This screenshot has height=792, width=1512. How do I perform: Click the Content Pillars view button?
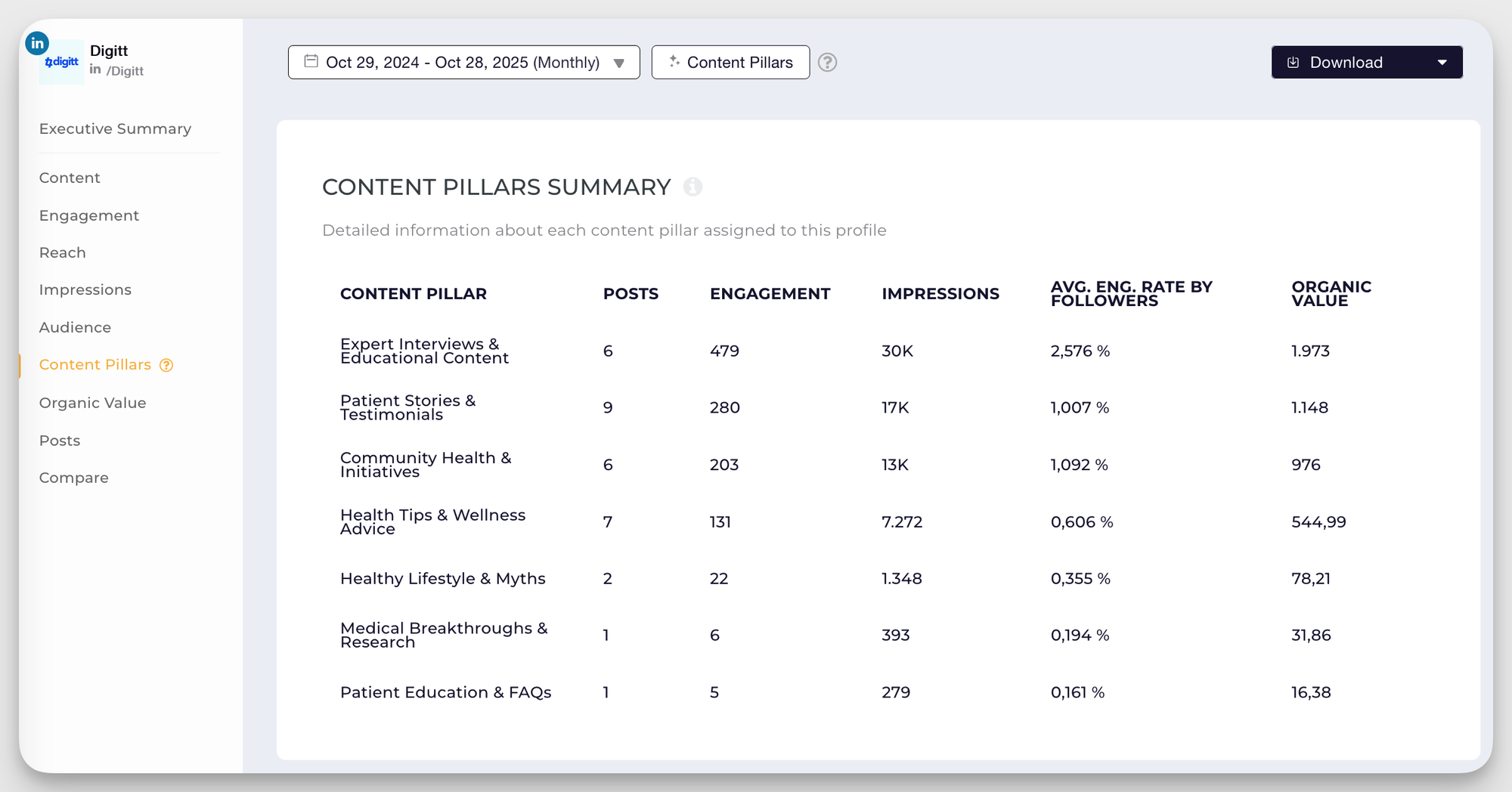[730, 62]
